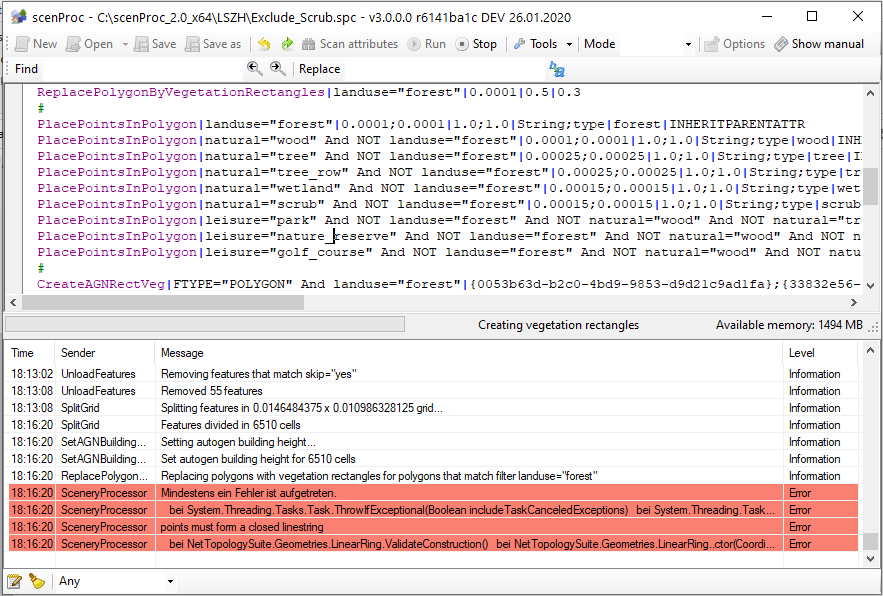Maximize the scenProc window
The image size is (883, 596).
(811, 16)
